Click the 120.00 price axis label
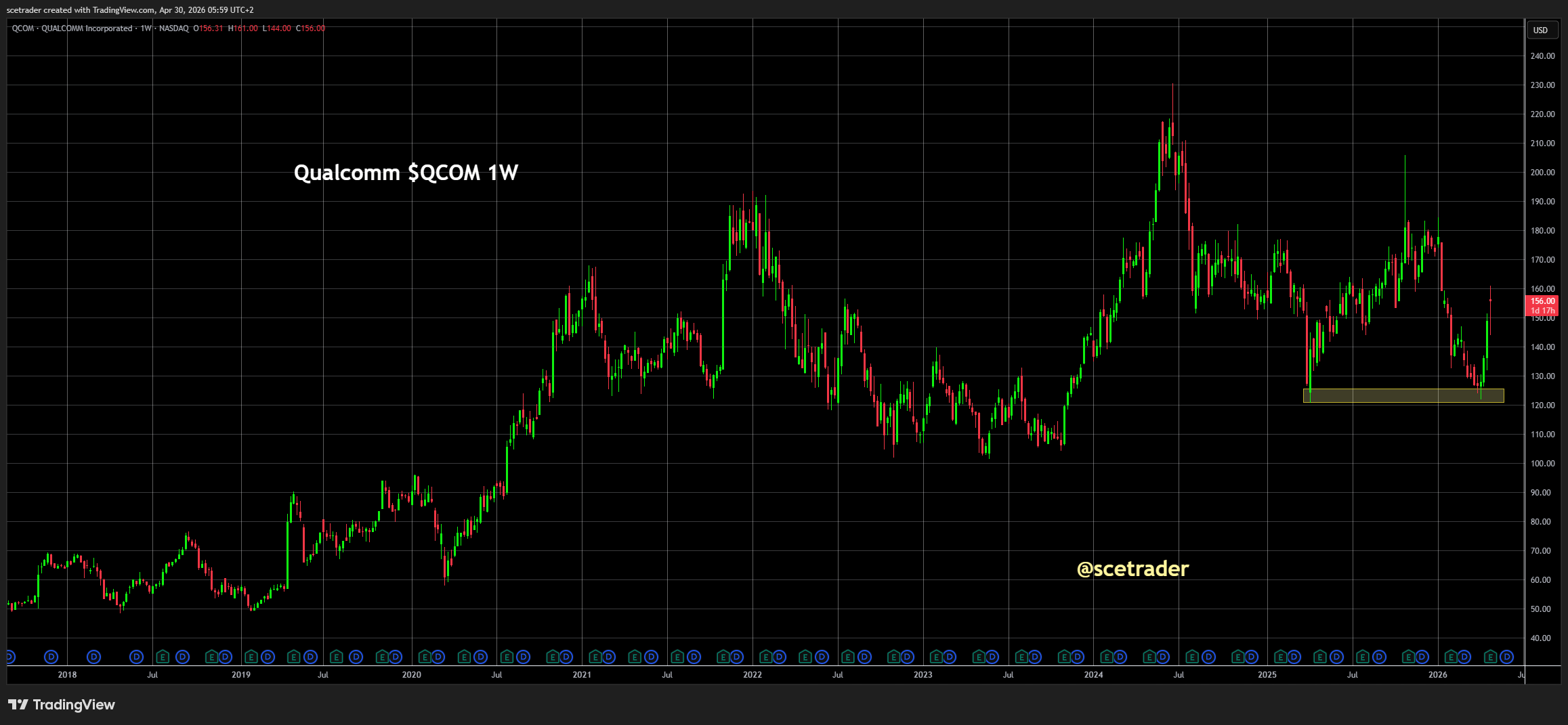 [x=1543, y=405]
